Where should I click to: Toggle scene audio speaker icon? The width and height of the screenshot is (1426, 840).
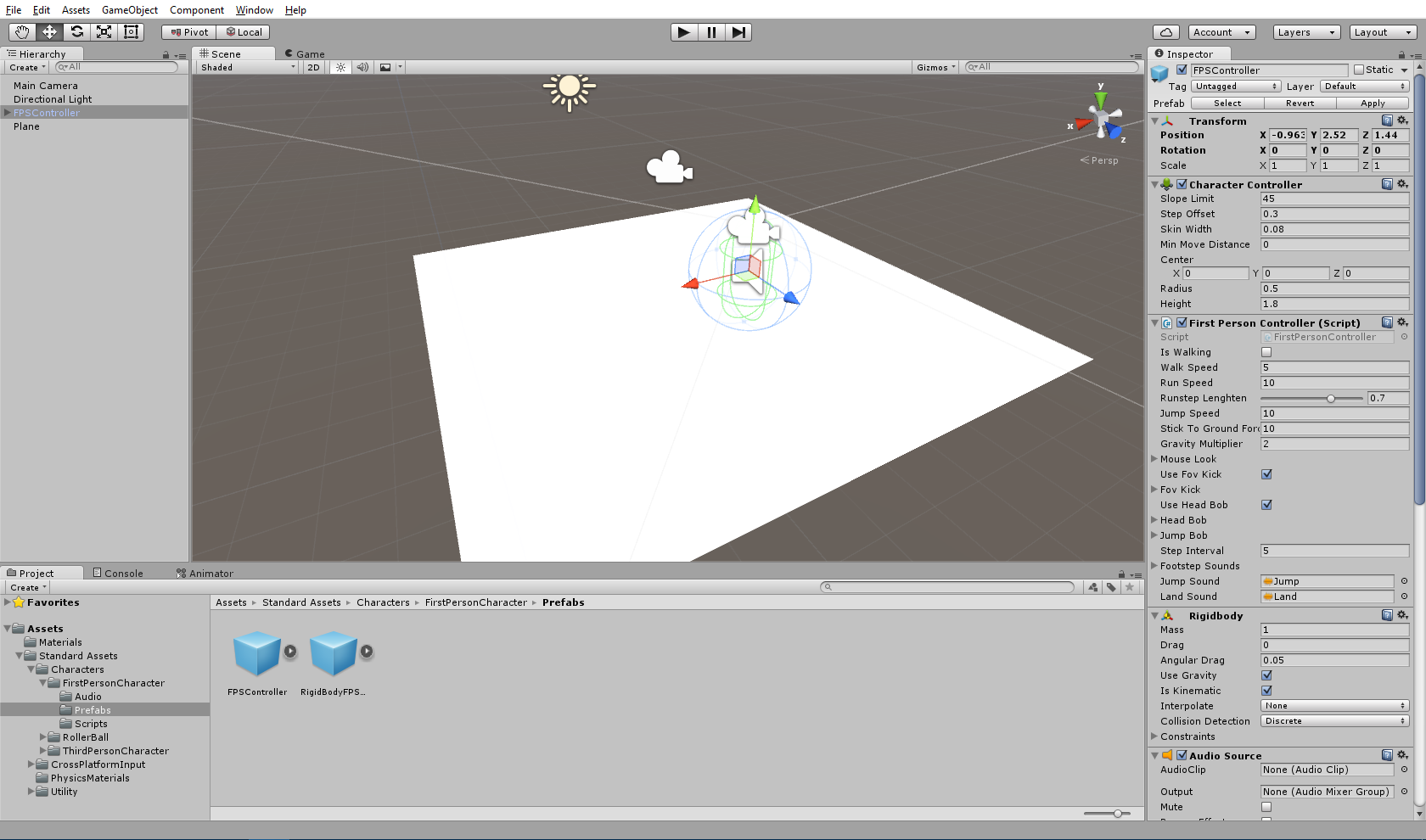pos(362,67)
